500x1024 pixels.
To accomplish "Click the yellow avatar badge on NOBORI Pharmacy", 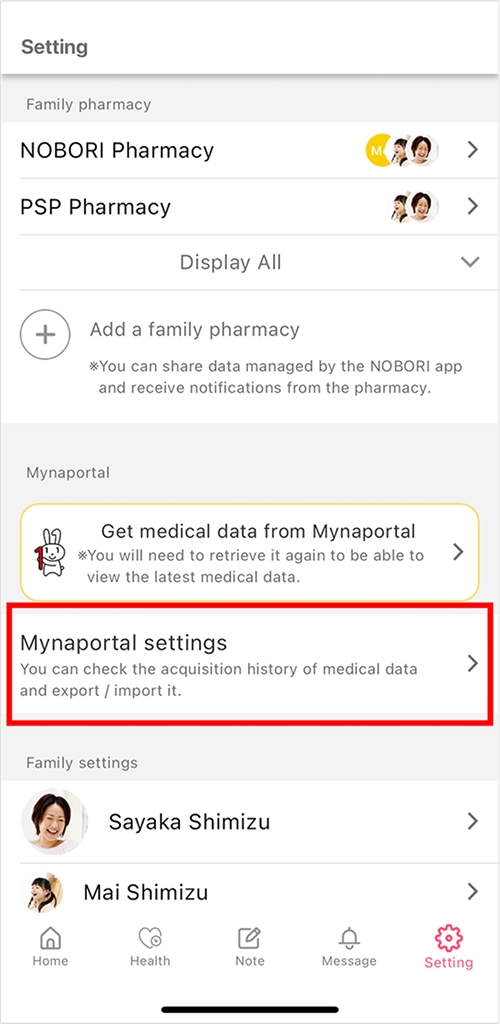I will tap(377, 150).
